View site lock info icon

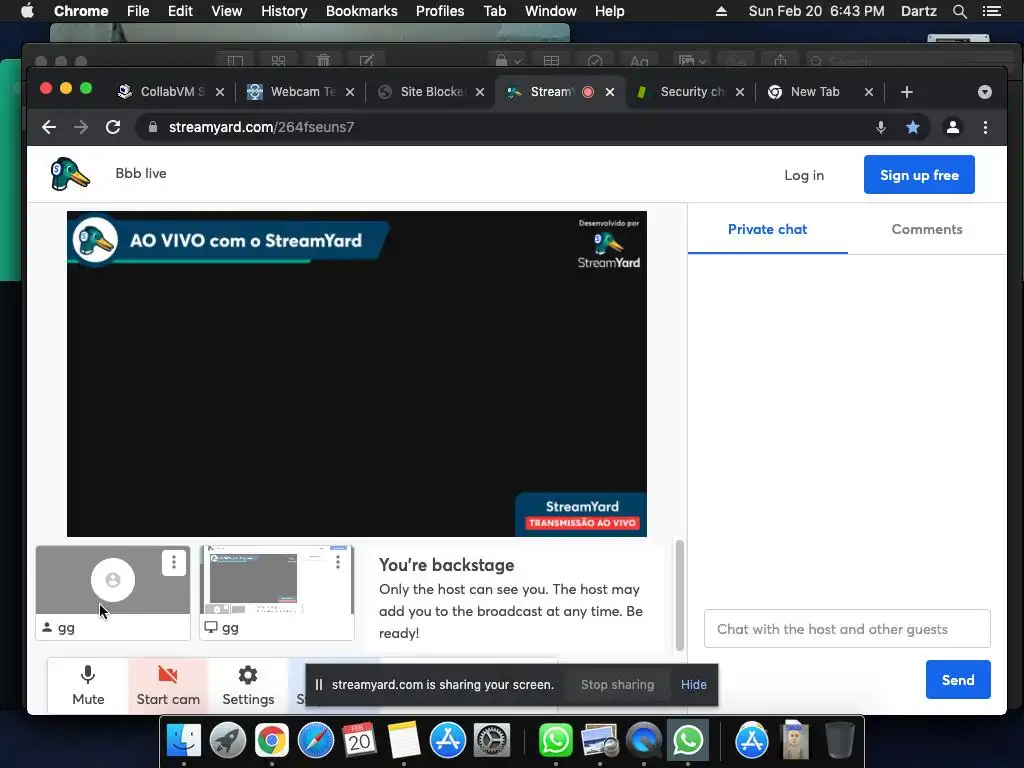pyautogui.click(x=152, y=127)
